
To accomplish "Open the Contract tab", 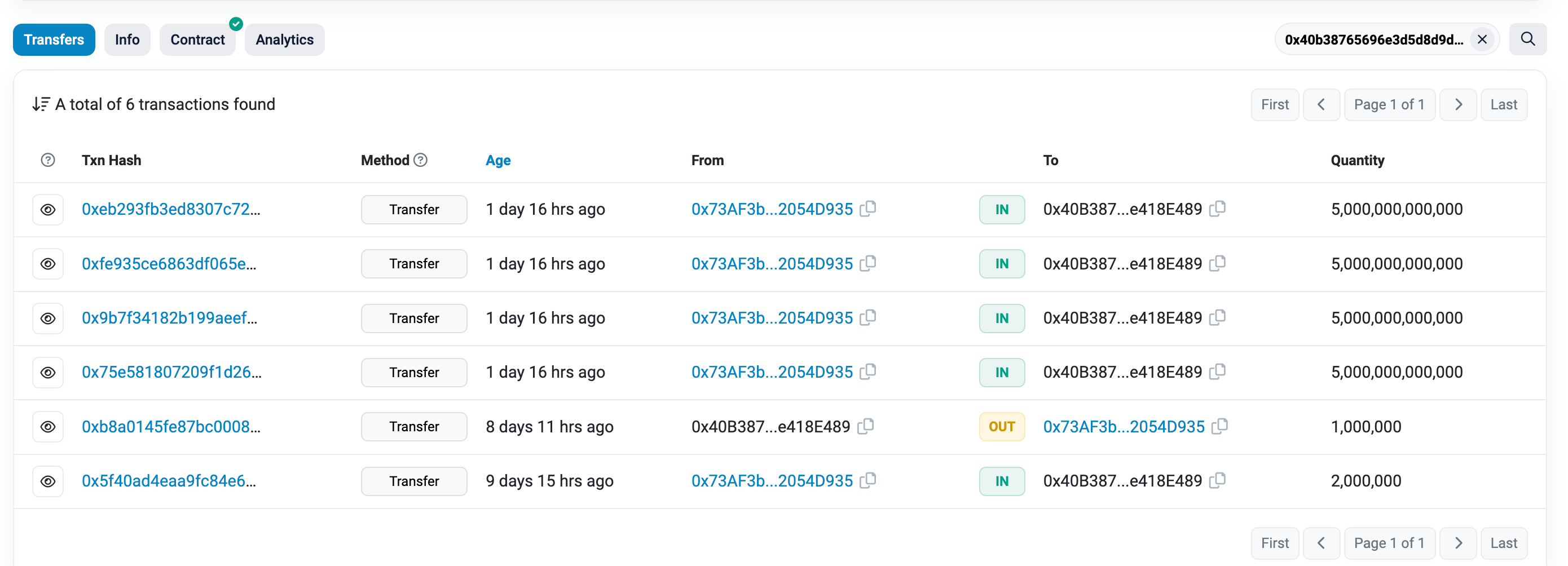I will pos(198,39).
